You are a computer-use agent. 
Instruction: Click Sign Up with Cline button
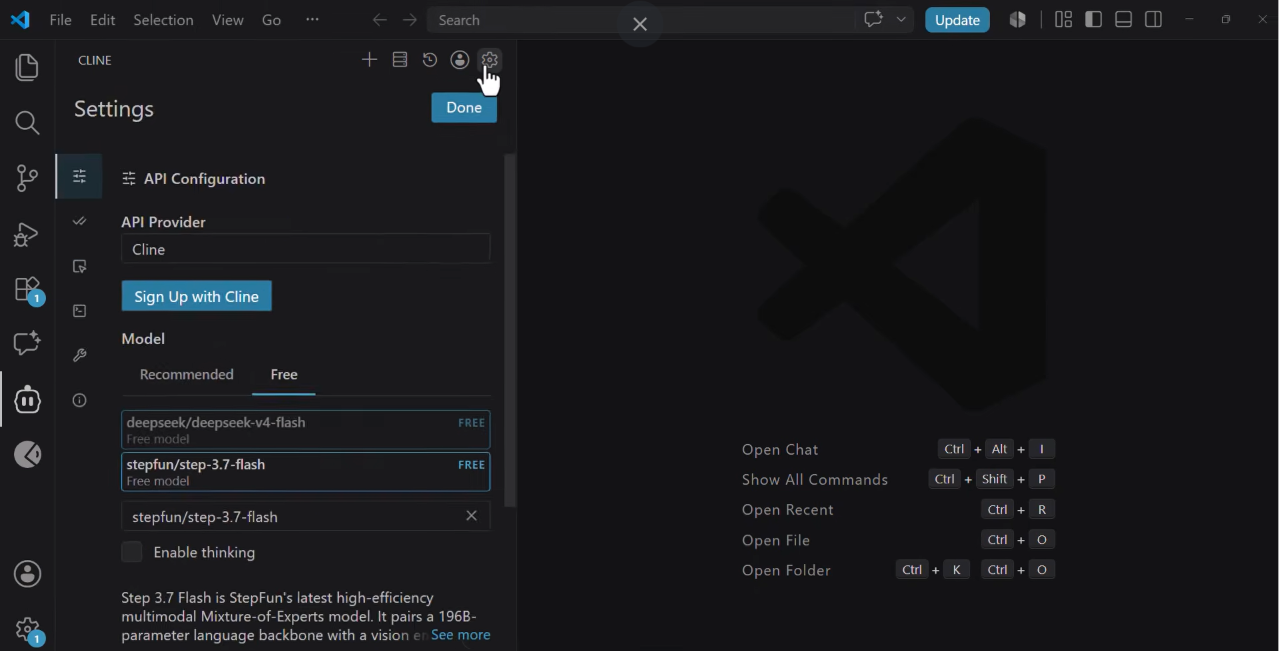click(x=197, y=296)
